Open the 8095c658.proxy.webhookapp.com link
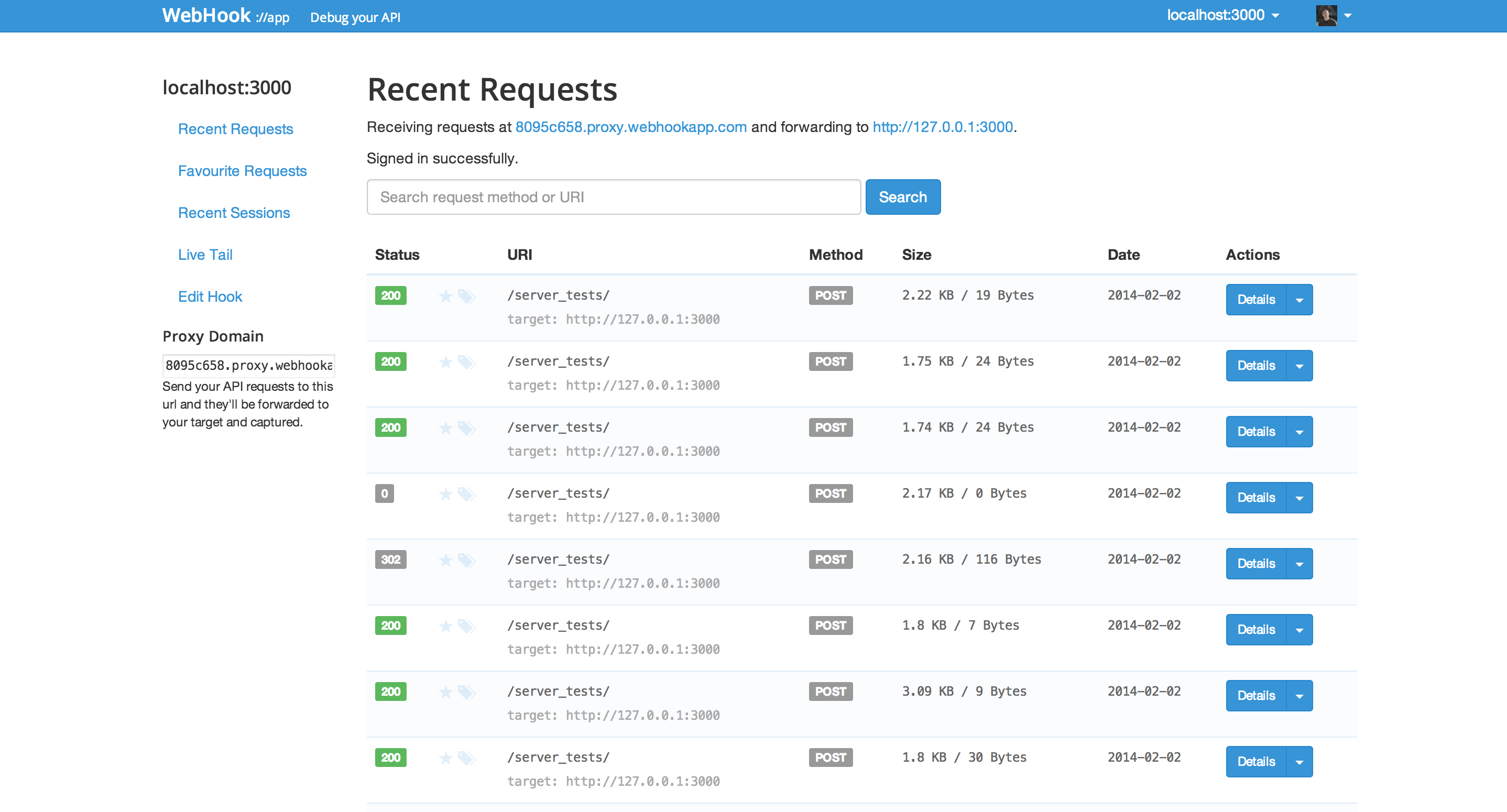Viewport: 1507px width, 812px height. 631,126
